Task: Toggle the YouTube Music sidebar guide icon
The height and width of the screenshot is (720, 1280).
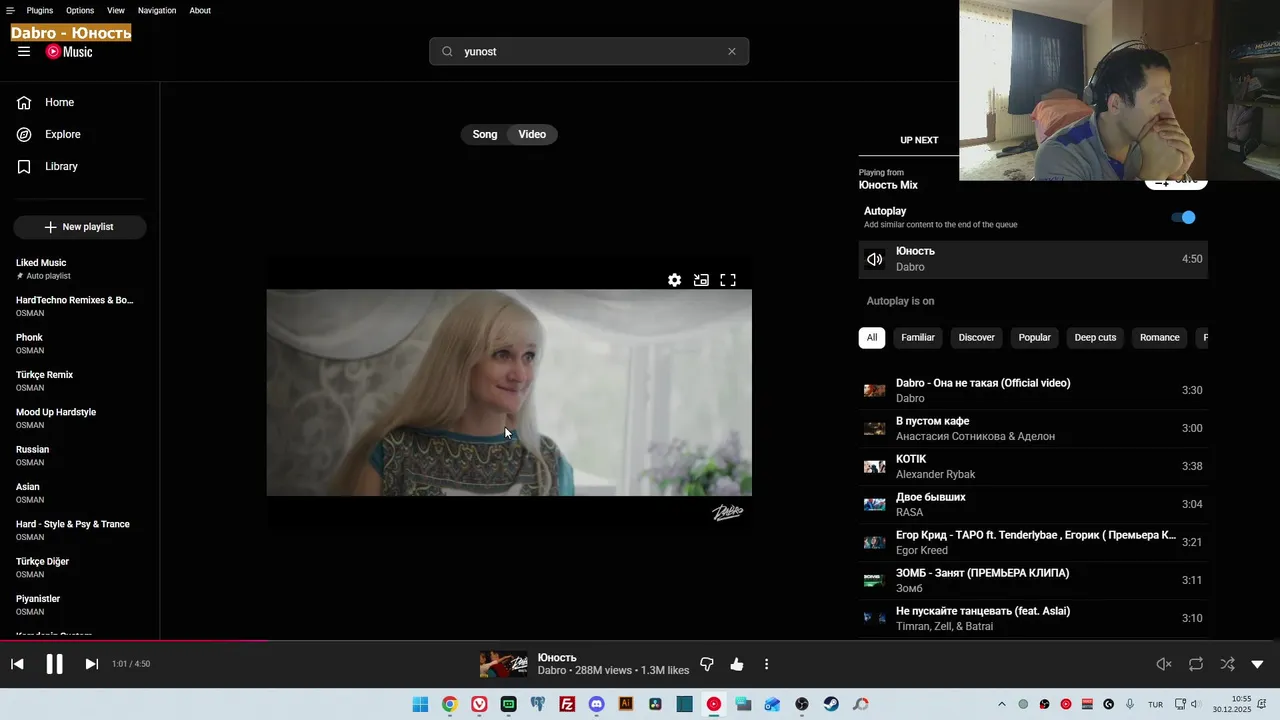Action: tap(24, 52)
